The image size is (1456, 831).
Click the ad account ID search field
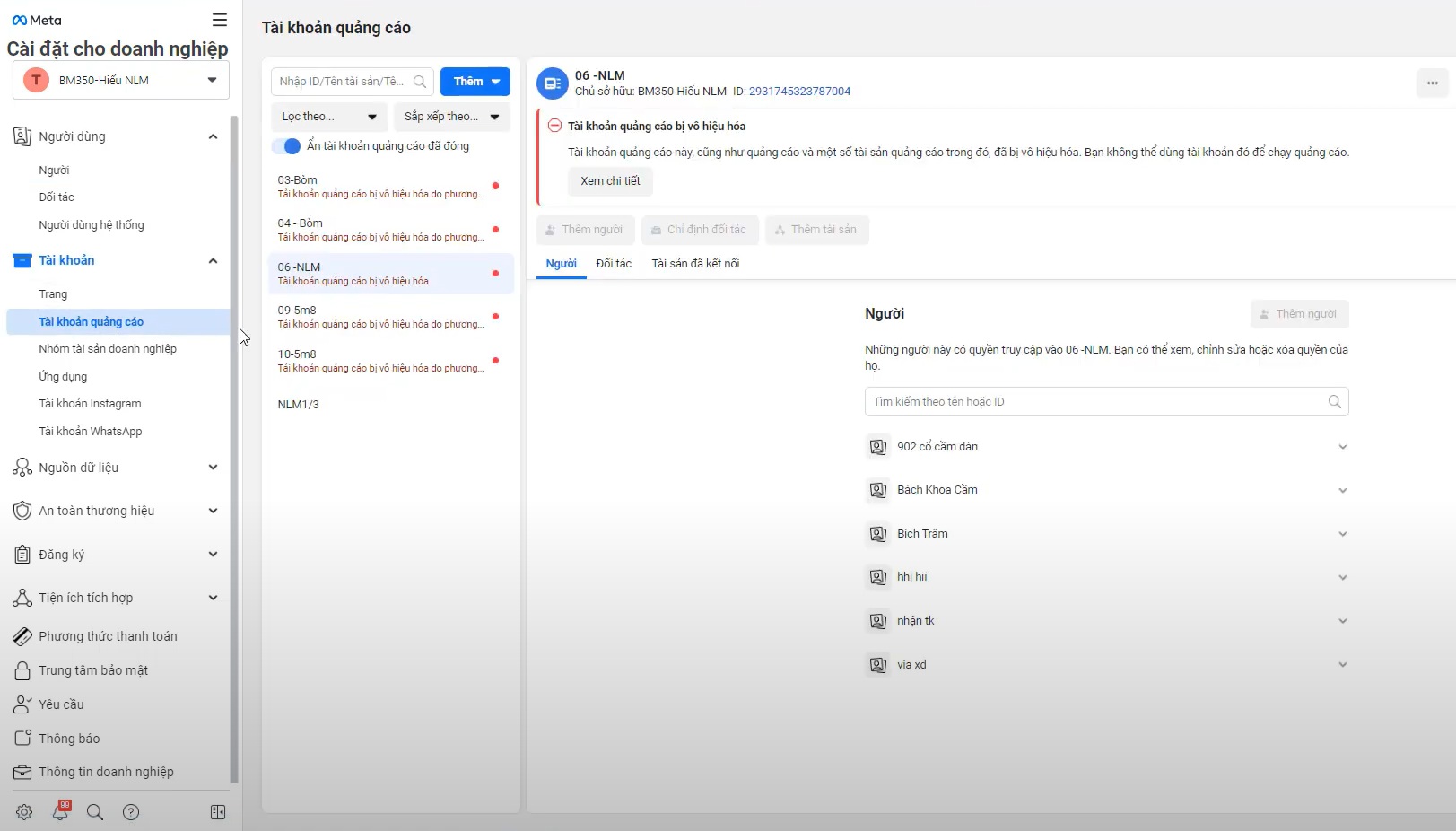point(343,82)
